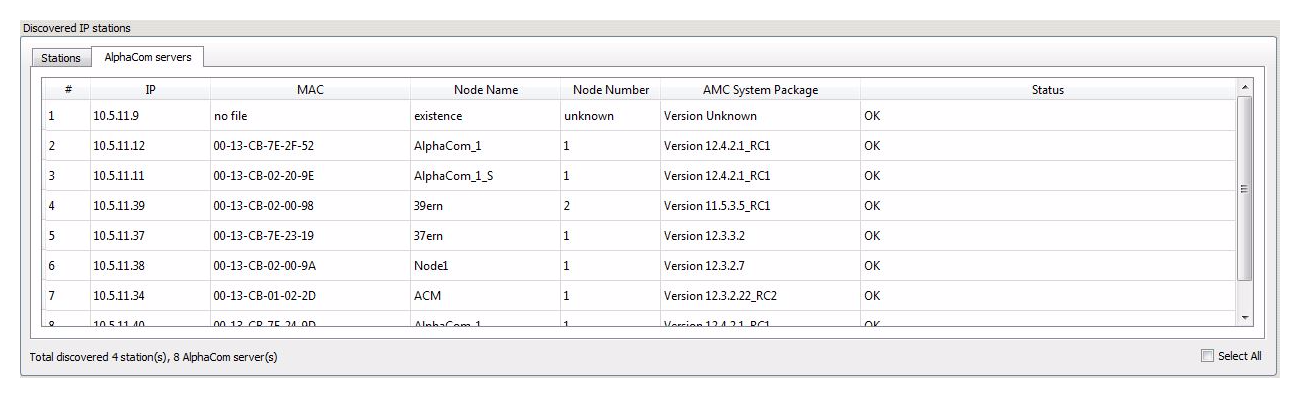Click the scrollbar down arrow
This screenshot has width=1300, height=398.
pyautogui.click(x=1245, y=317)
